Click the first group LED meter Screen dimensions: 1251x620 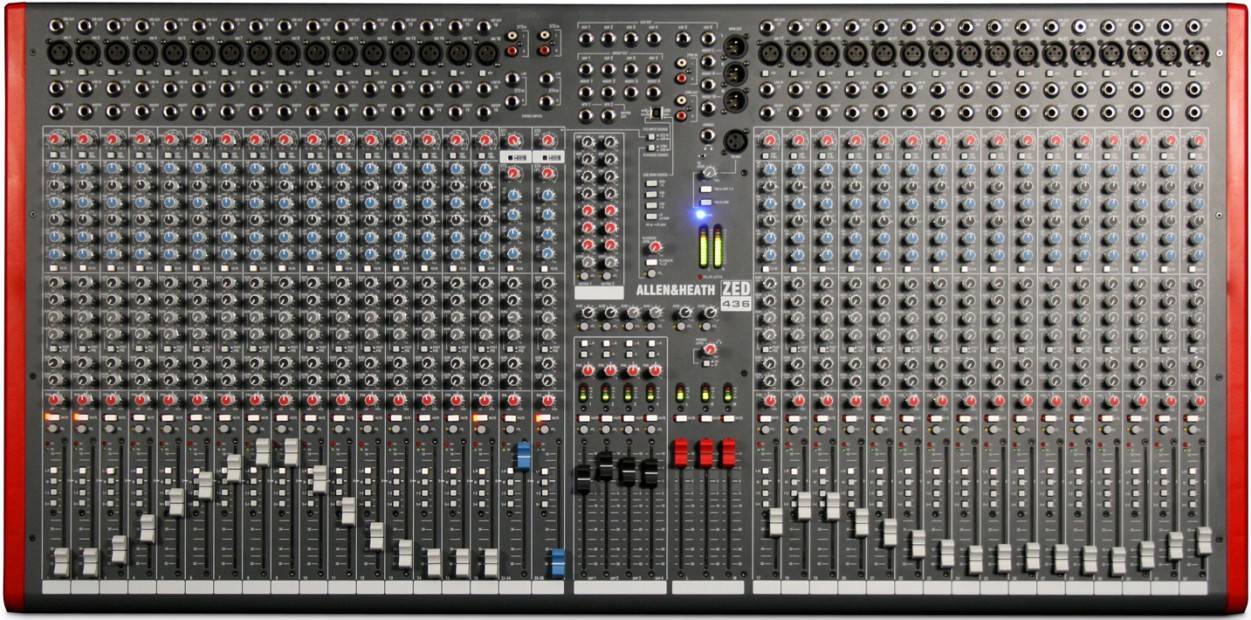click(x=583, y=394)
